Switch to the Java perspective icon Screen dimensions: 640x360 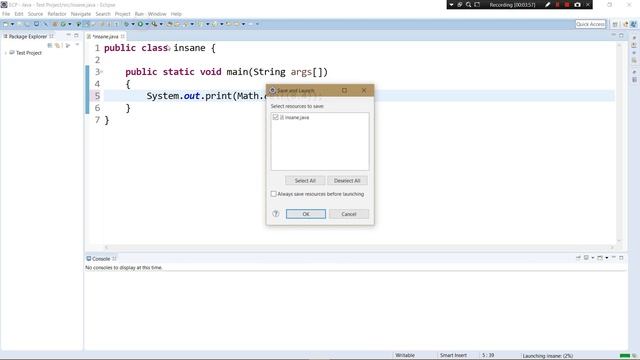633,24
